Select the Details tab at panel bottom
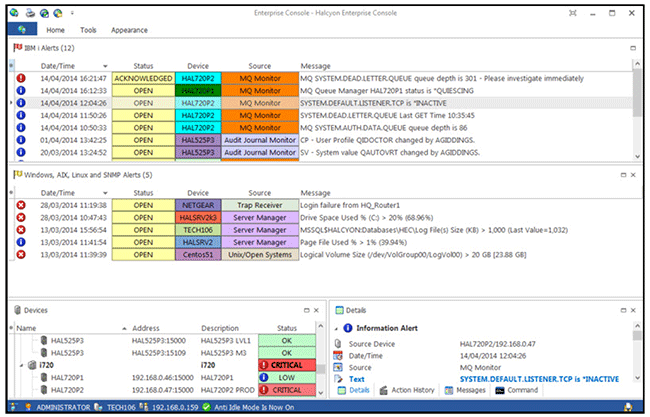 (353, 390)
